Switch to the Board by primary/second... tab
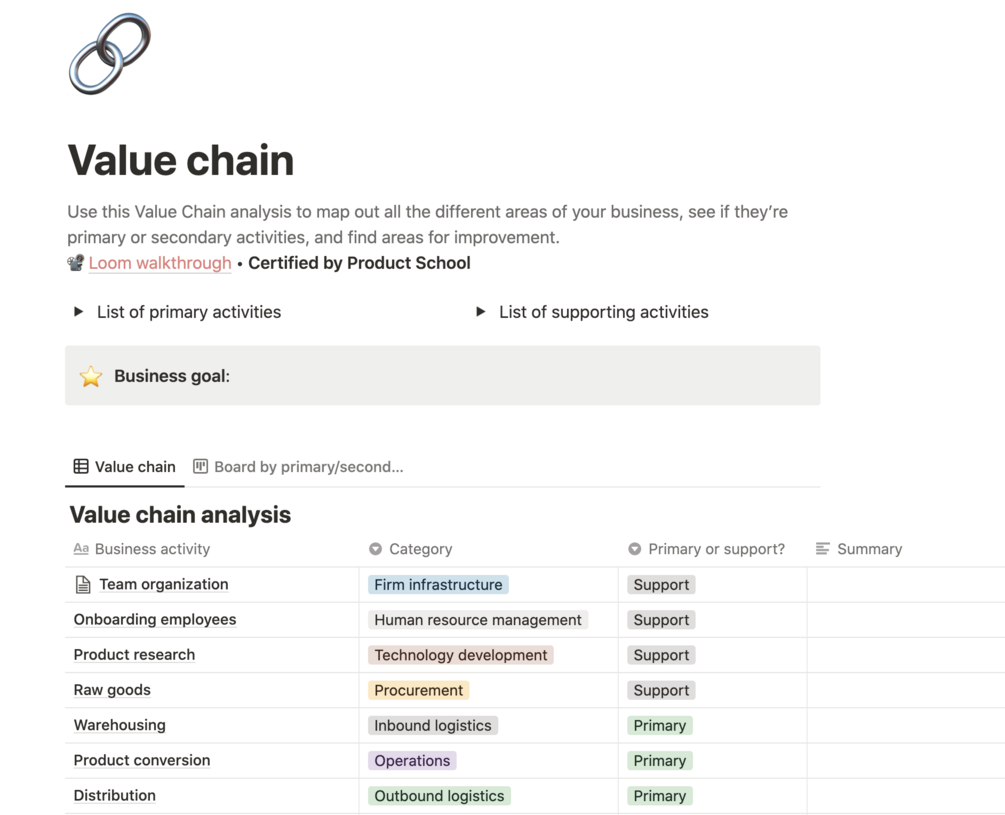1005x815 pixels. point(308,467)
